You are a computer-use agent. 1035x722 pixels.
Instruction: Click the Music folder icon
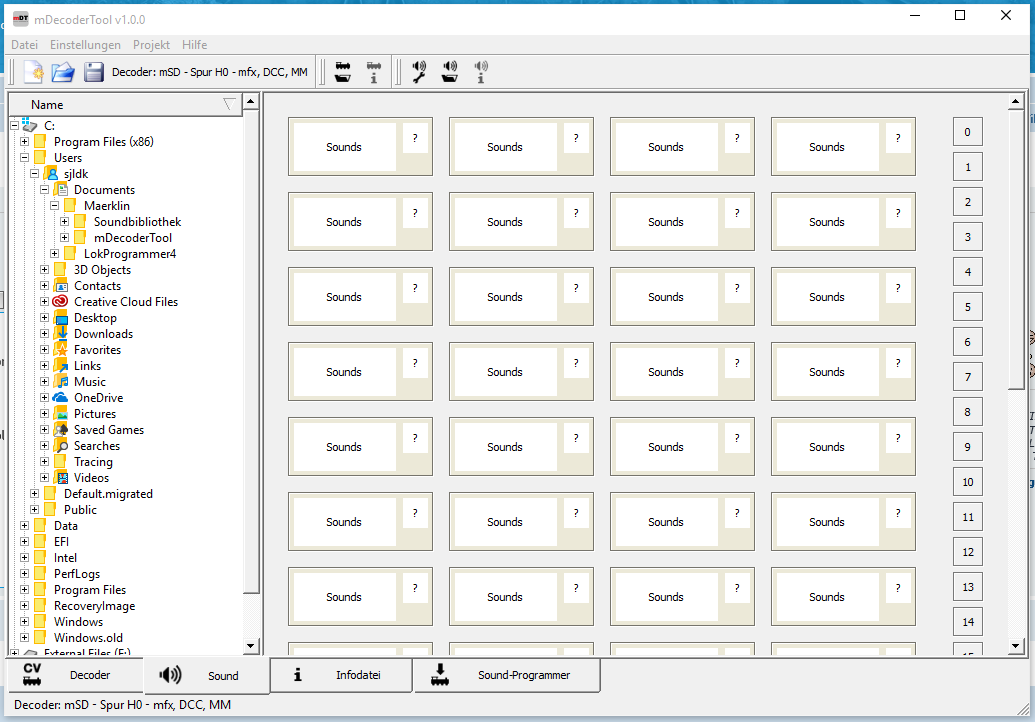pyautogui.click(x=61, y=381)
